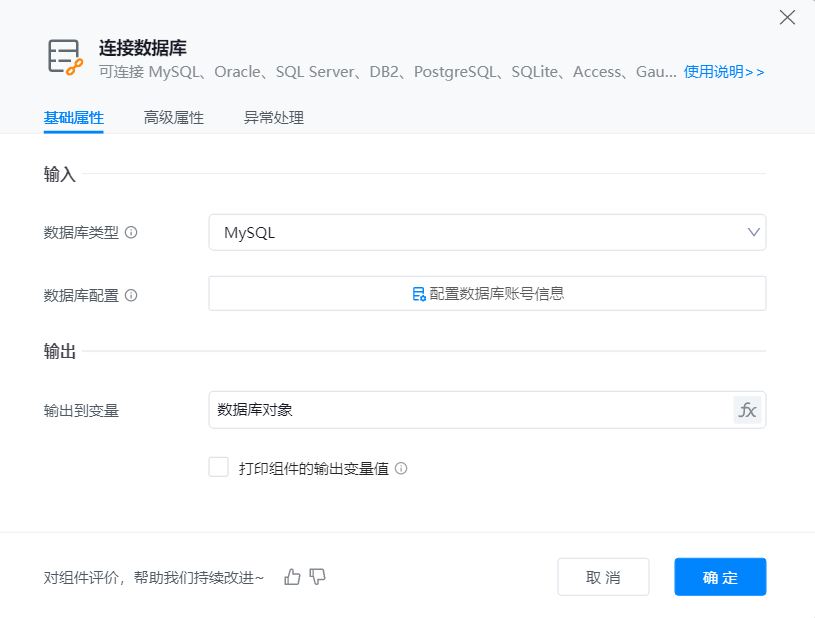
Task: Give a thumbs-down rating to the component
Action: 318,577
